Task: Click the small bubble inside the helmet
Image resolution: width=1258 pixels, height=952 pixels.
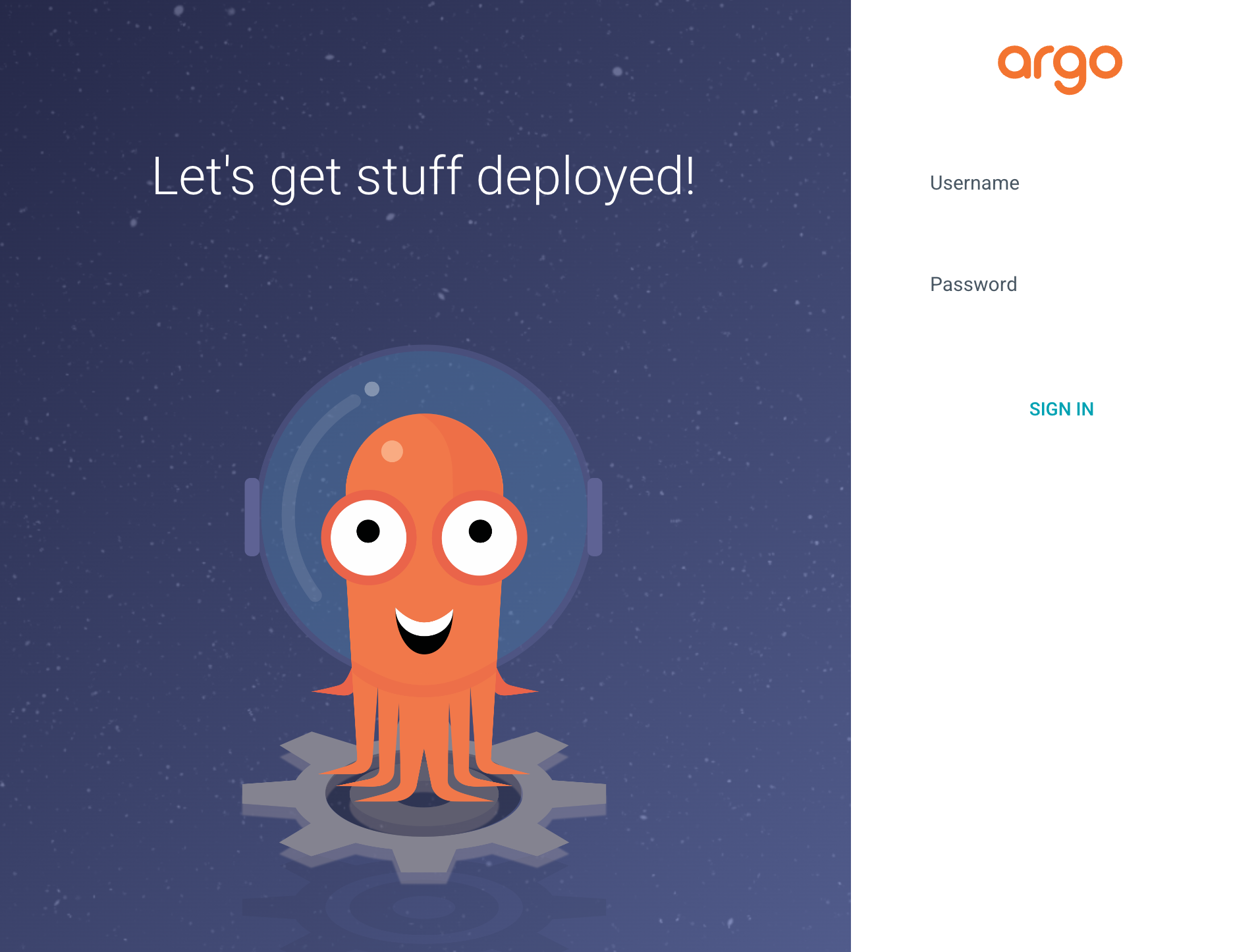Action: 371,388
